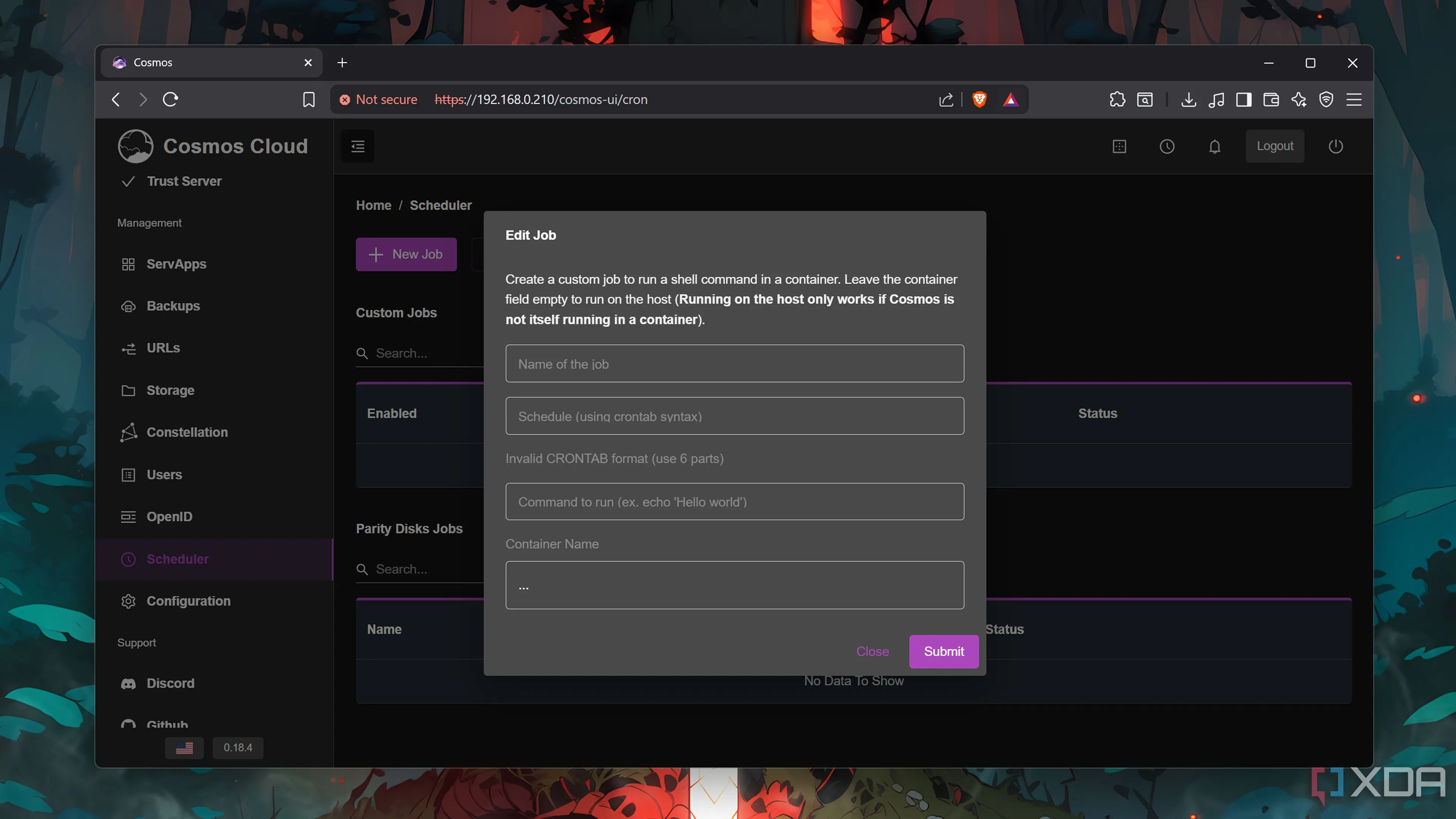Image resolution: width=1456 pixels, height=819 pixels.
Task: Submit the Edit Job form
Action: point(943,651)
